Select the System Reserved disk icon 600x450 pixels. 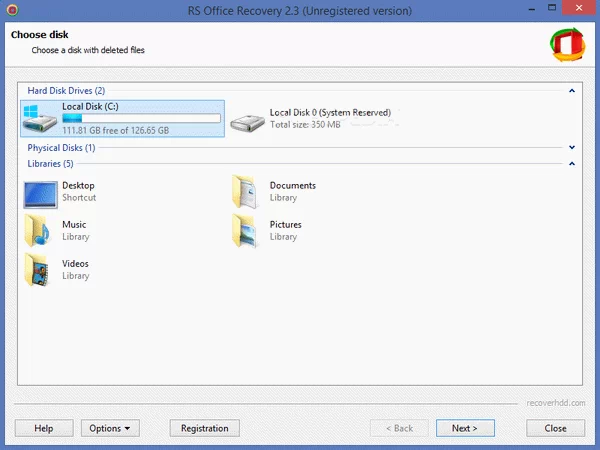pos(247,122)
